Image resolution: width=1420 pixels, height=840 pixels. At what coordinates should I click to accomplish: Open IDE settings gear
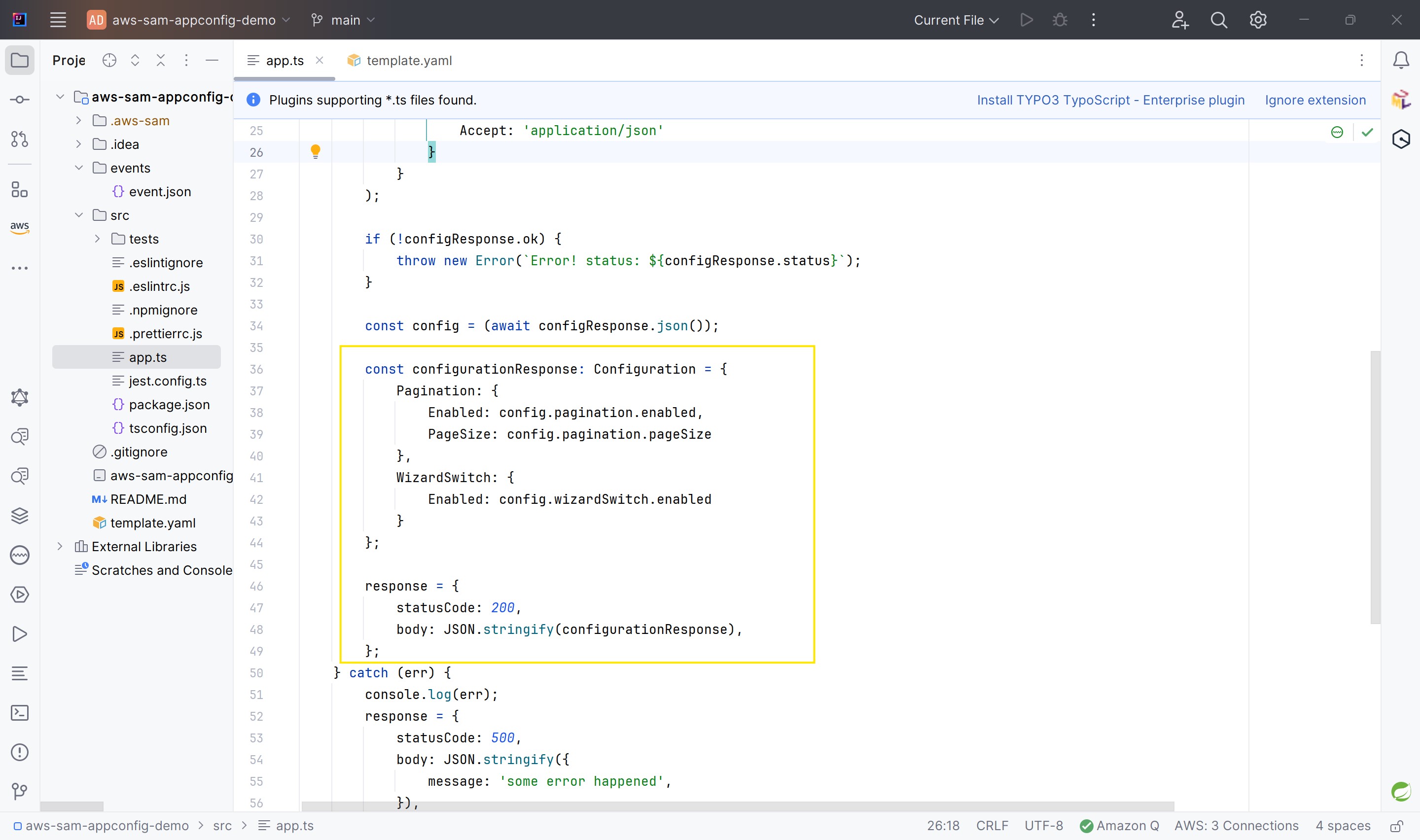click(1258, 20)
